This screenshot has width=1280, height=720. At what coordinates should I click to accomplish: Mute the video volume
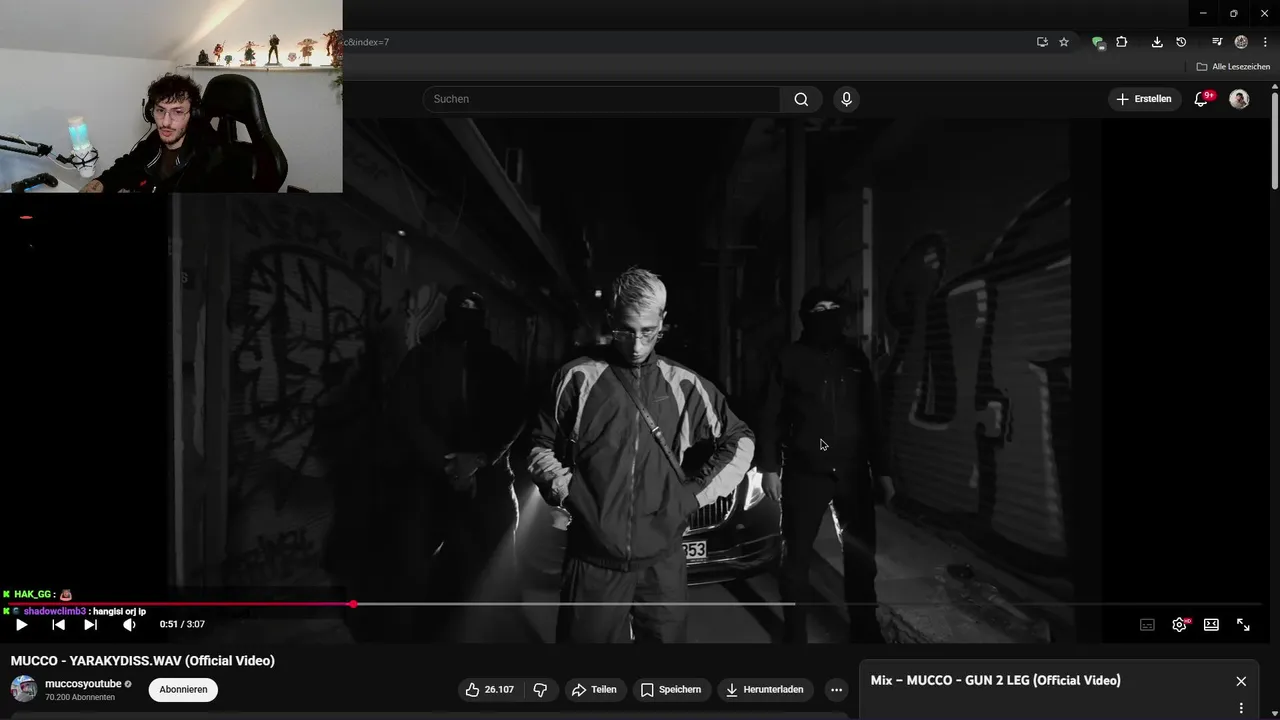(x=129, y=624)
